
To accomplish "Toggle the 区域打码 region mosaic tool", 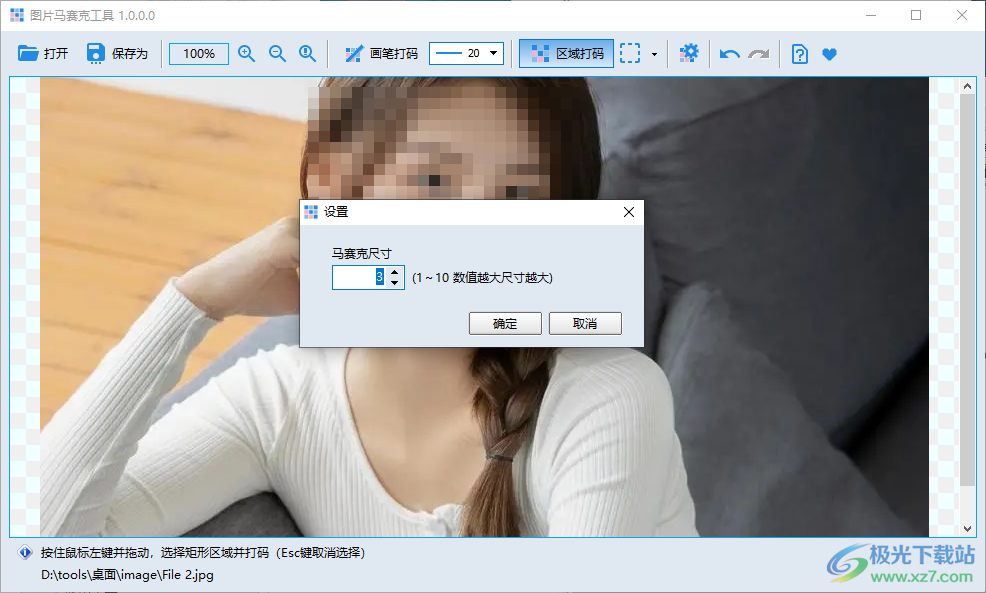I will 567,53.
